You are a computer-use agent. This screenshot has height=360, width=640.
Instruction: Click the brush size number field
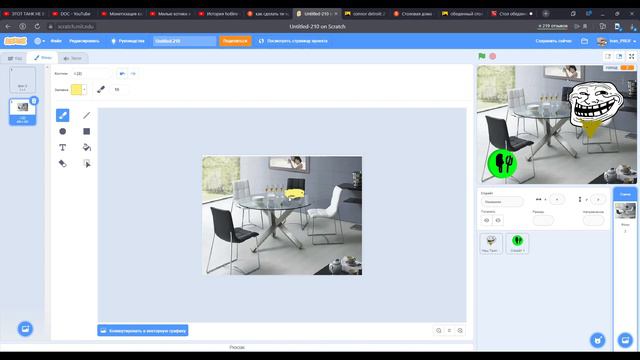point(120,89)
